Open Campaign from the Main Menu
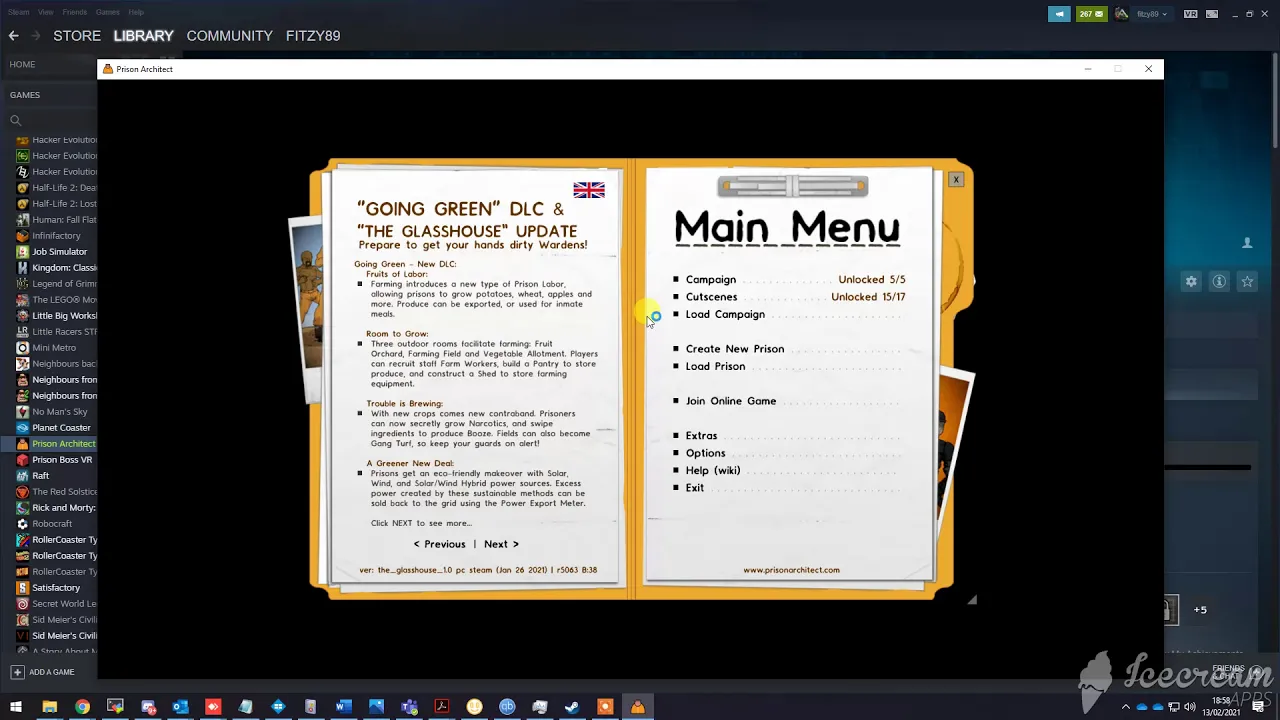Screen dimensions: 1280x720 [x=711, y=280]
